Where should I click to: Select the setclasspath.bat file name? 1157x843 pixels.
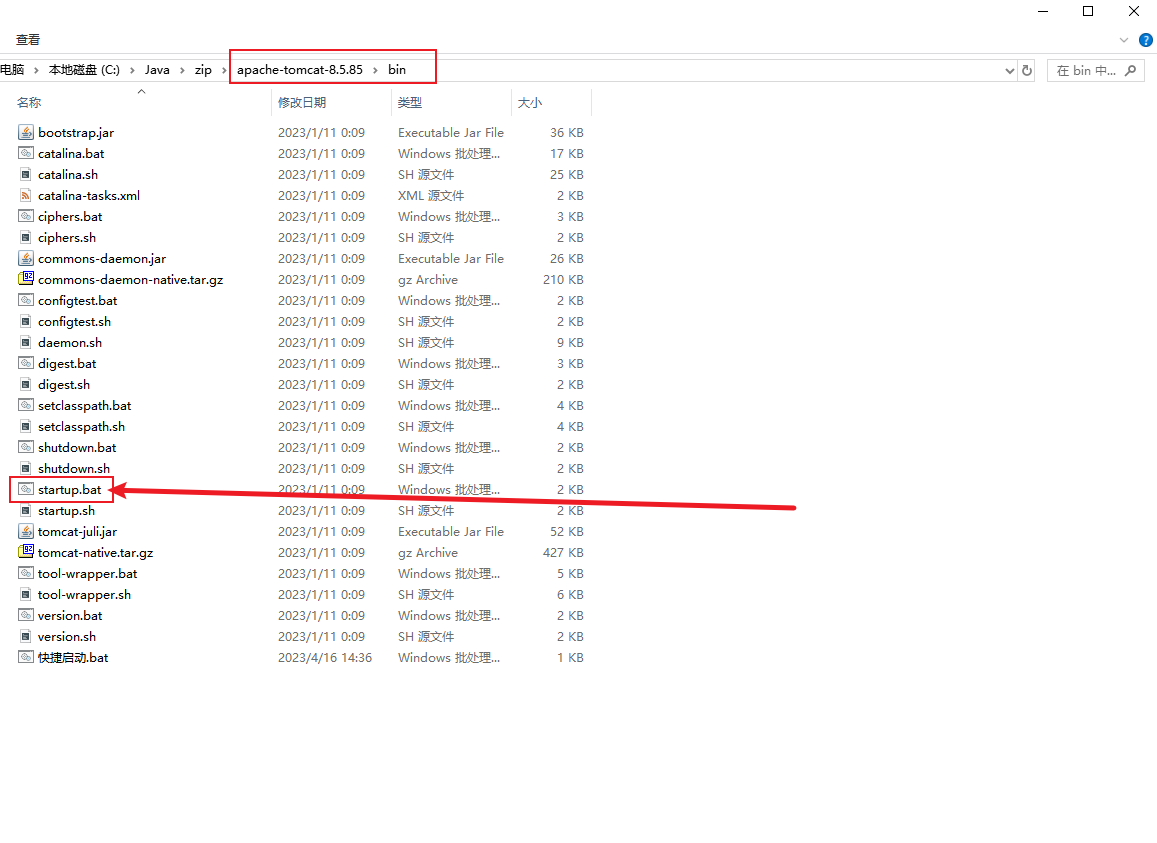click(85, 406)
